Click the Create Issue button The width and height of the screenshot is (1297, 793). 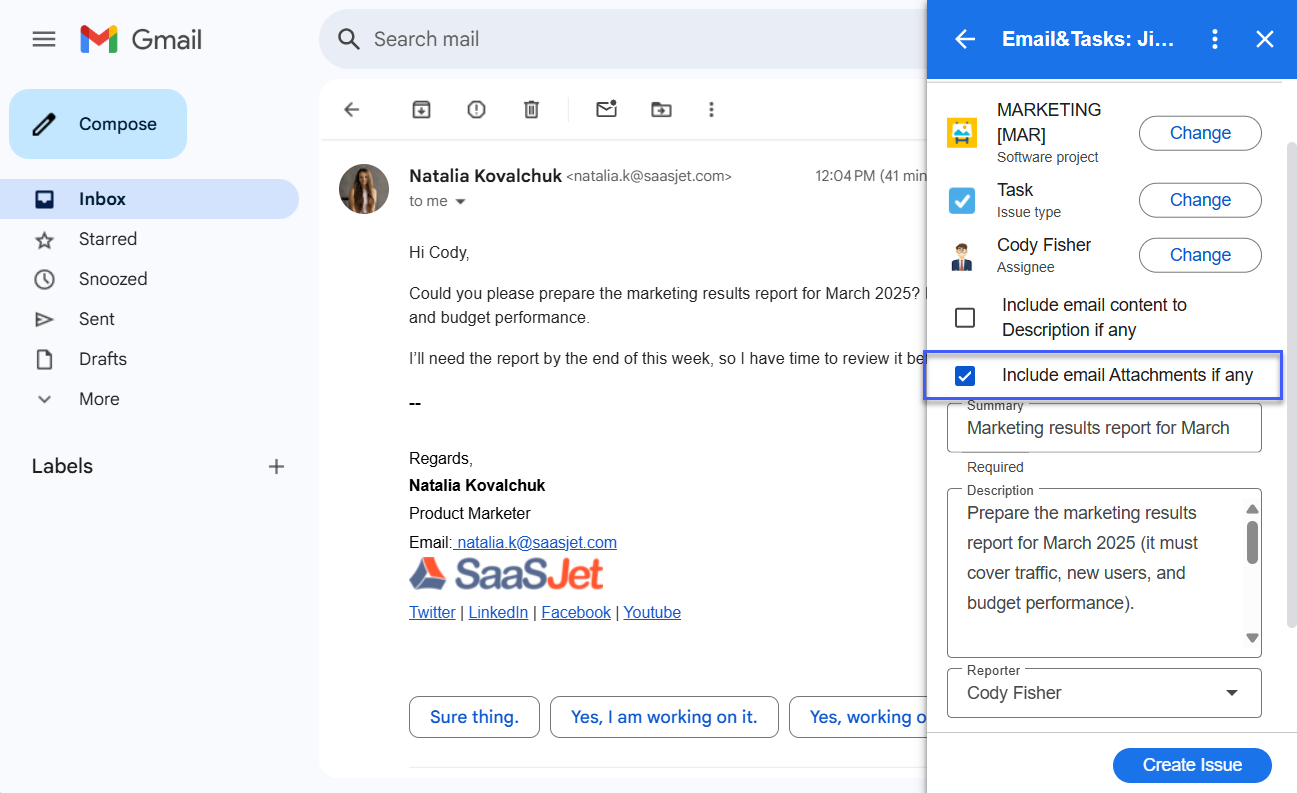click(1192, 765)
